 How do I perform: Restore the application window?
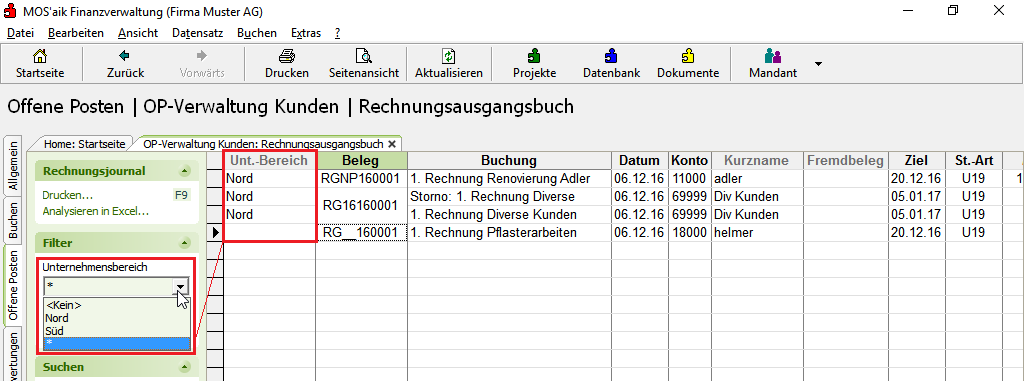[953, 10]
